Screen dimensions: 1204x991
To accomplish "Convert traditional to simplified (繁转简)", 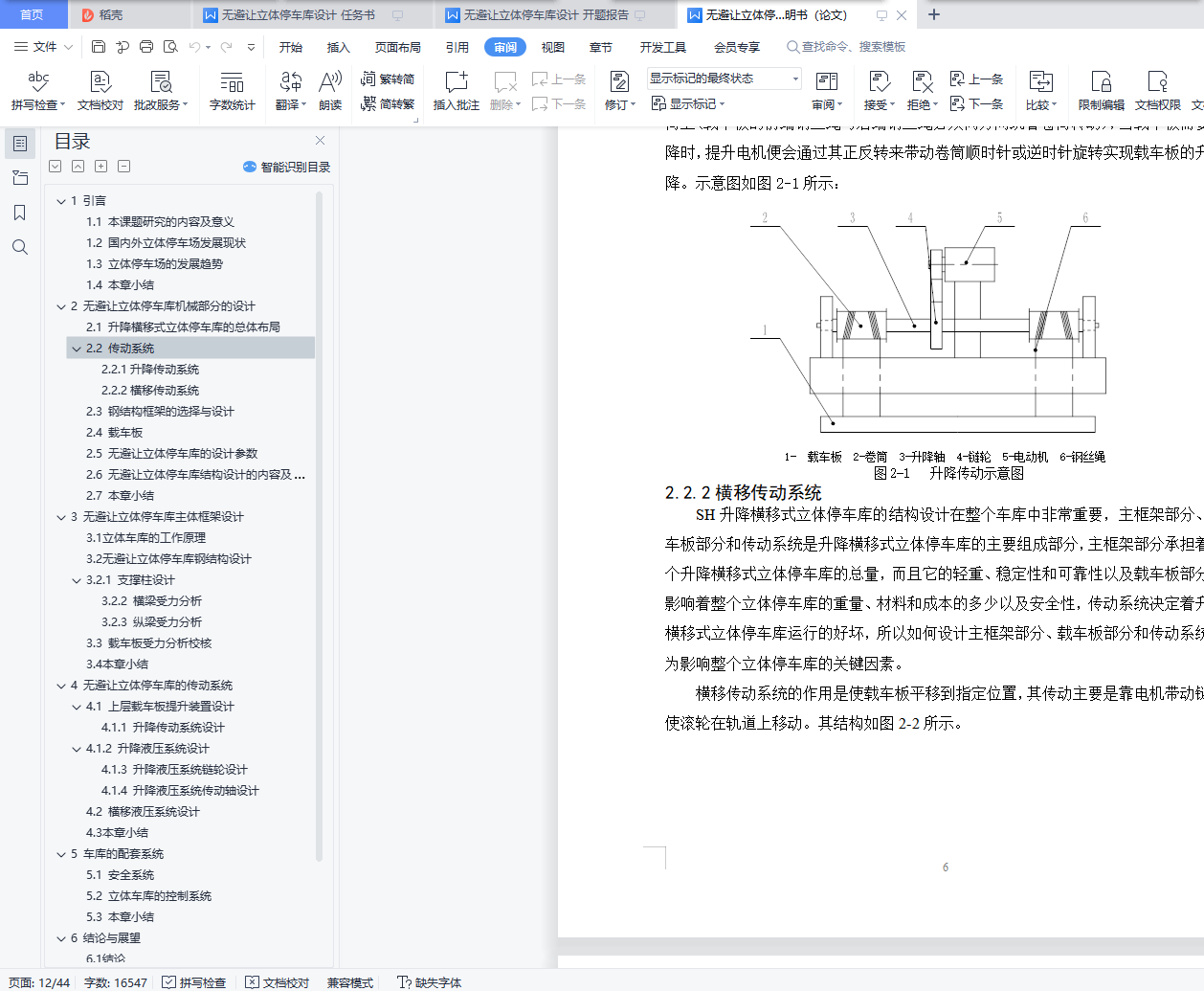I will click(388, 79).
